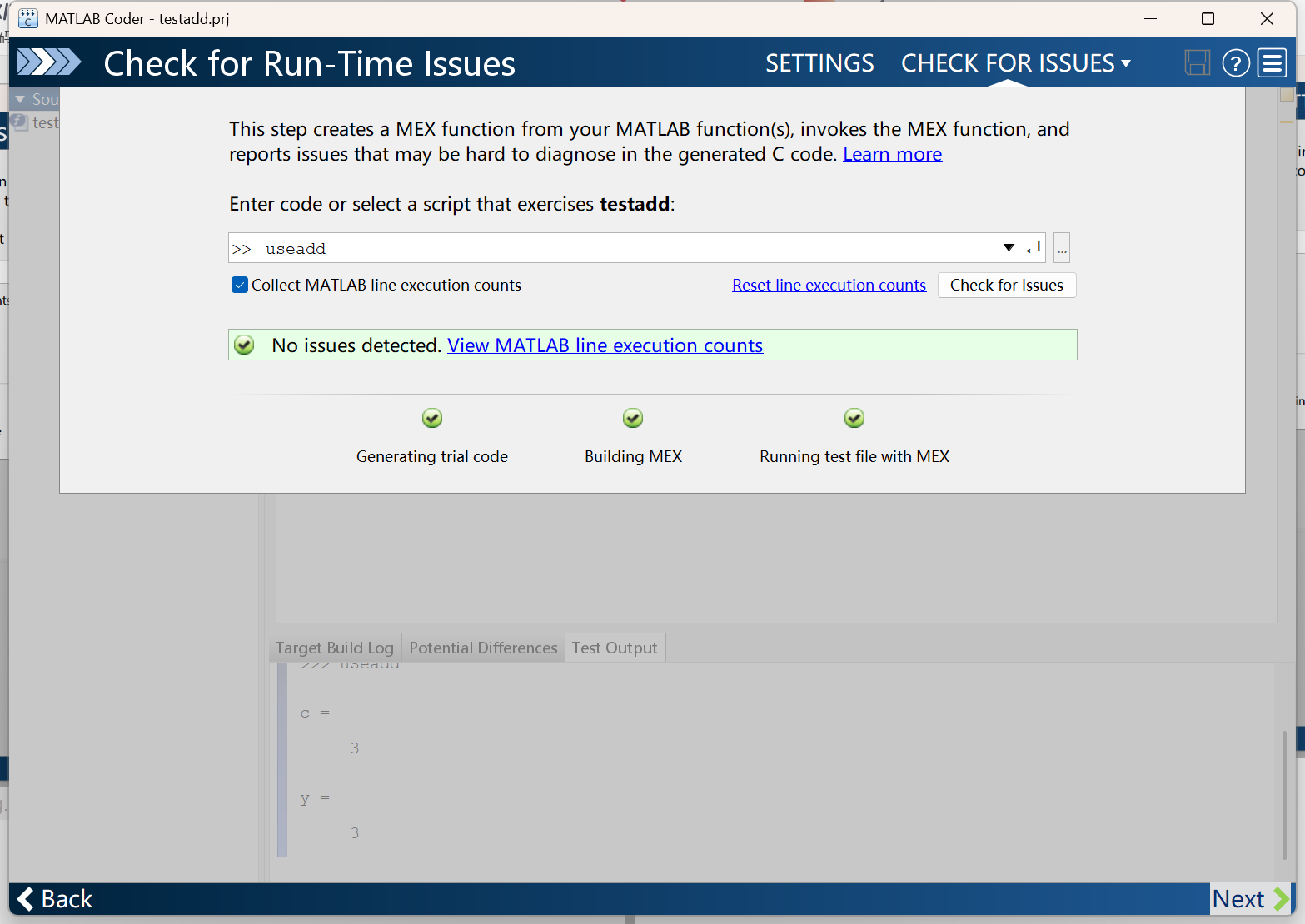Click the Building MEX checkmark icon
The height and width of the screenshot is (924, 1305).
633,418
